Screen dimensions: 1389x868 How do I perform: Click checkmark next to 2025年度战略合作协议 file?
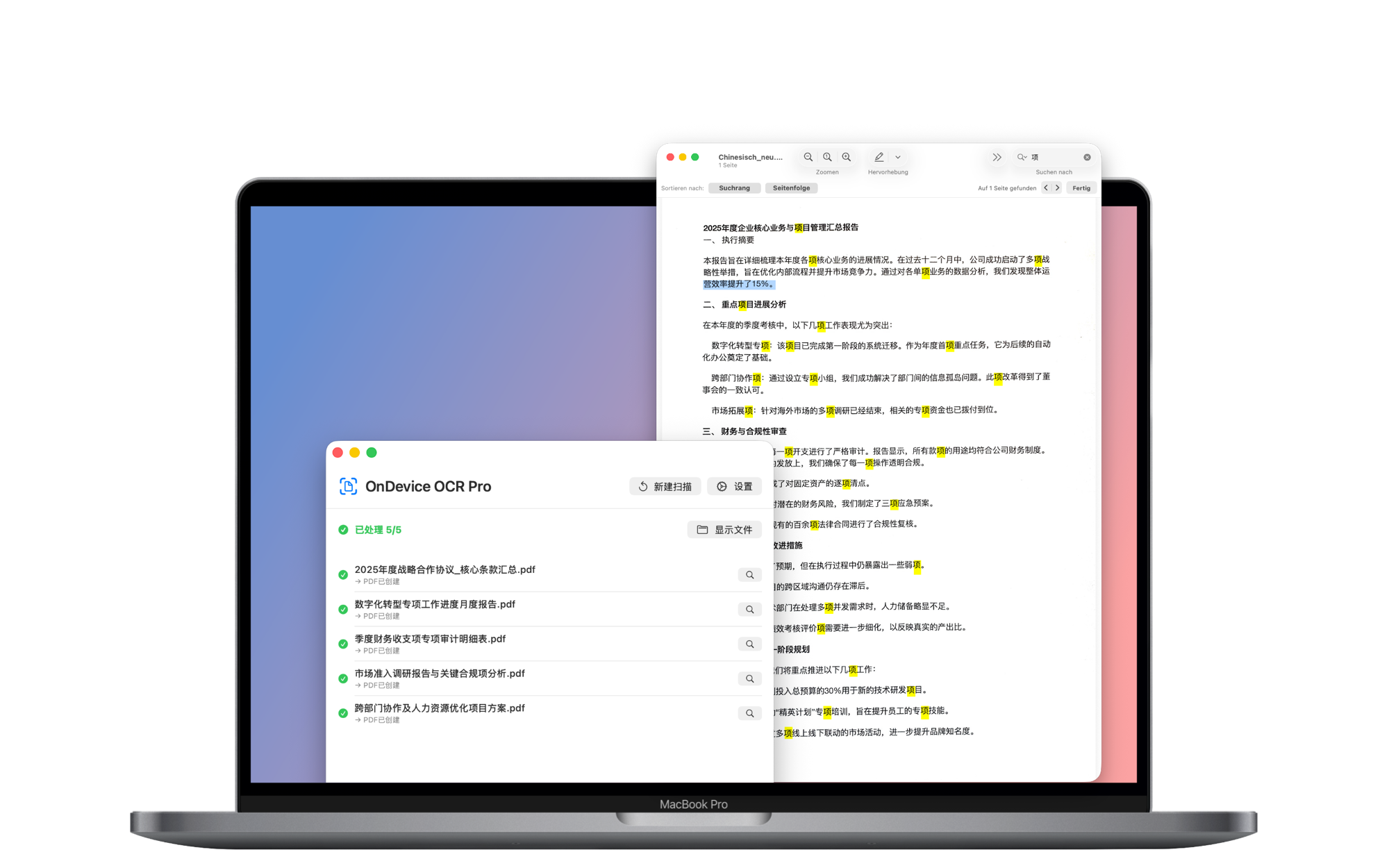[343, 575]
